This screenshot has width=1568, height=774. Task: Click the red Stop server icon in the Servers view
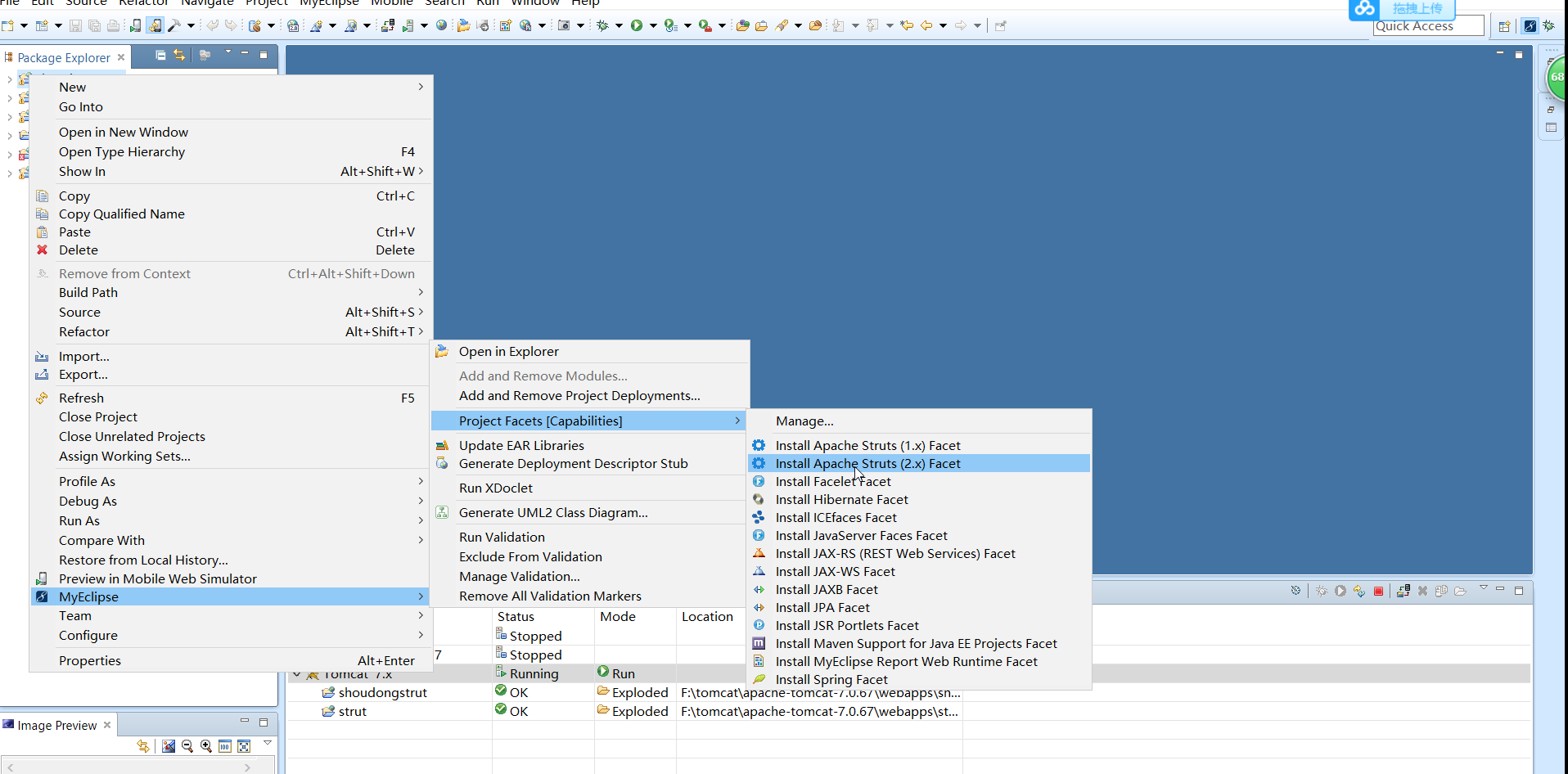coord(1378,592)
